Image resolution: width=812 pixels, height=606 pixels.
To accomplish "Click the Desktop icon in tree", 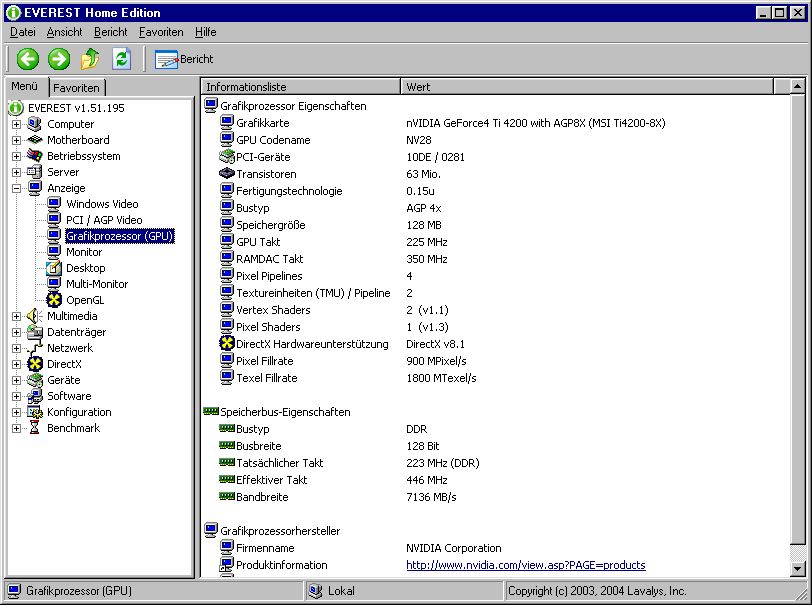I will 54,268.
